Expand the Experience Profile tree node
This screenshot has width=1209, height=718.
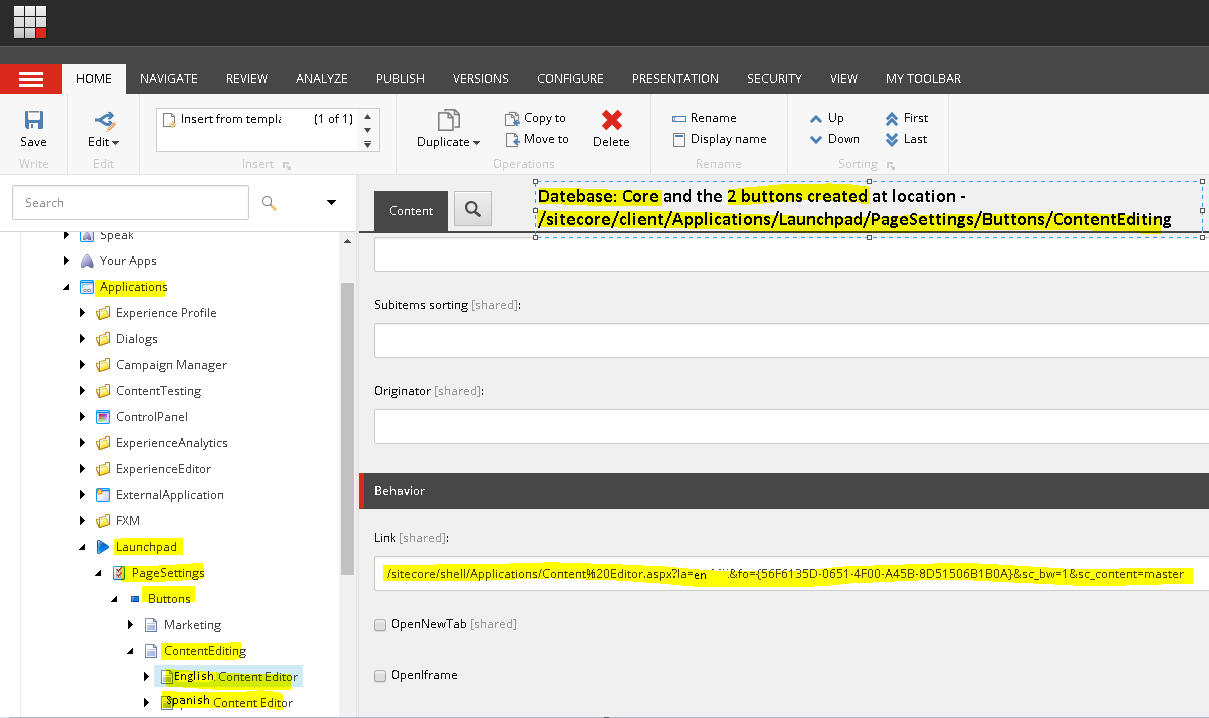coord(83,313)
